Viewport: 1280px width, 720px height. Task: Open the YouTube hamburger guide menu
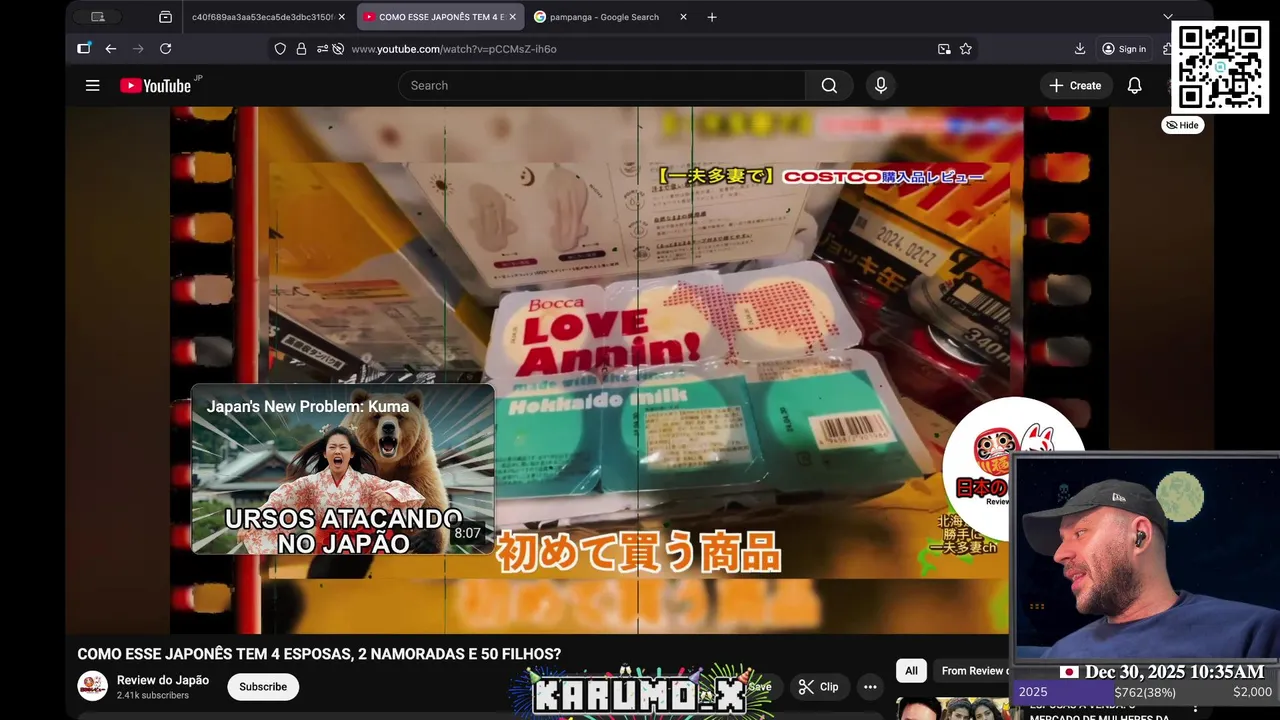[92, 86]
